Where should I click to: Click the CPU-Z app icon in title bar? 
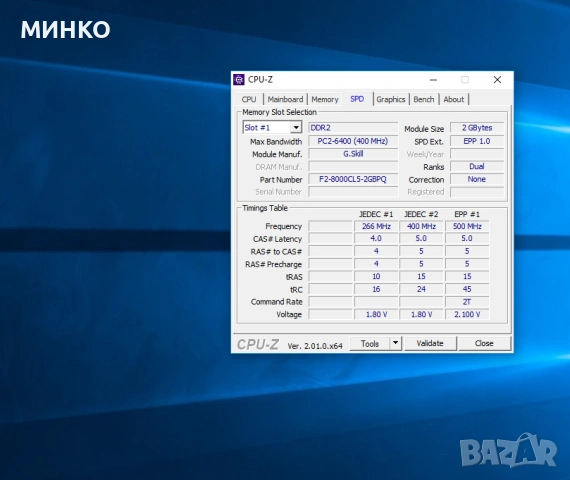239,79
